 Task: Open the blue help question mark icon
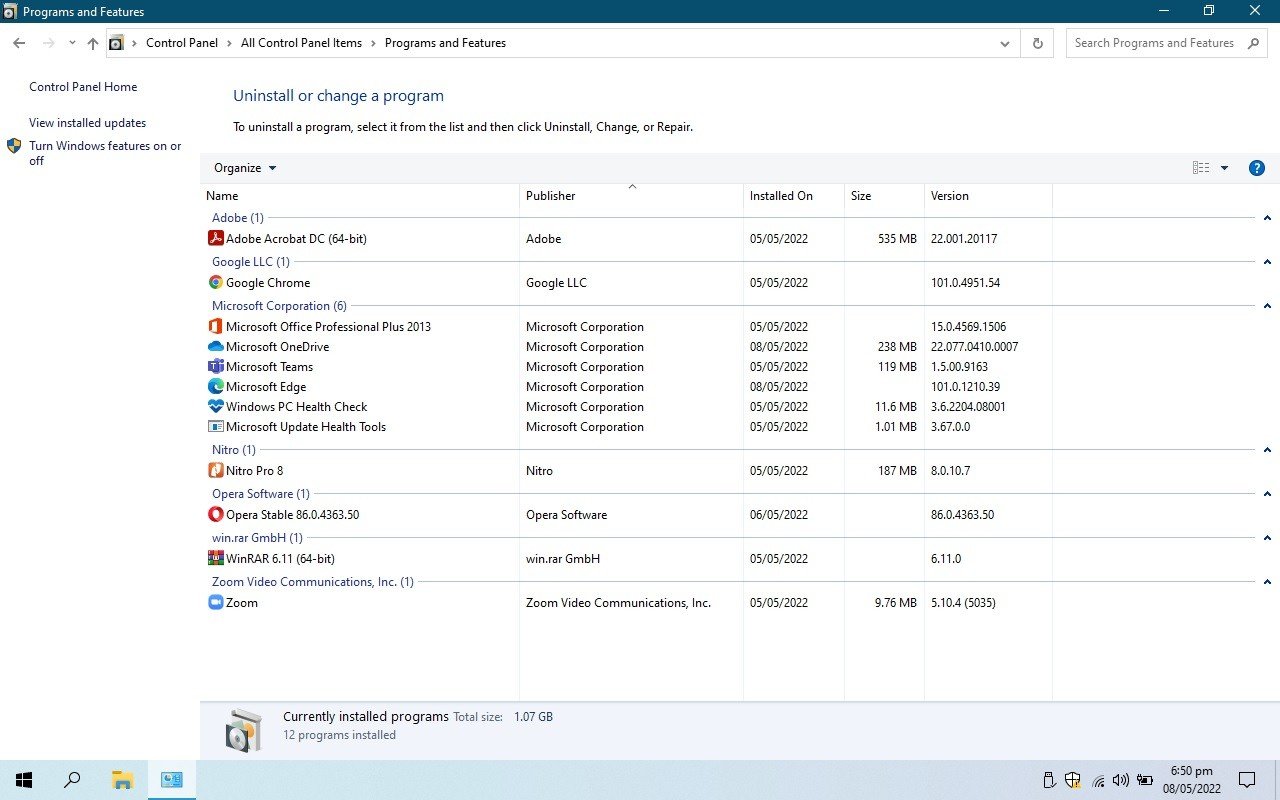(x=1257, y=168)
